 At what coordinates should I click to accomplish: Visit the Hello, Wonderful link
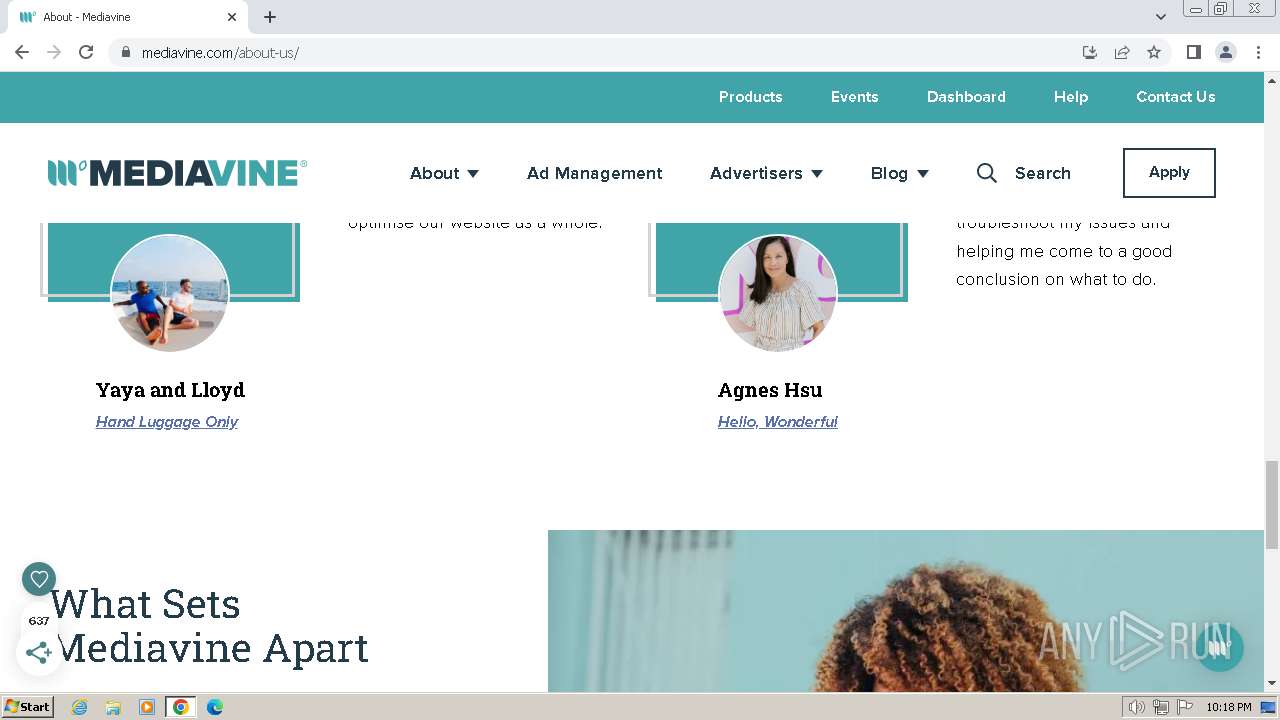point(778,422)
